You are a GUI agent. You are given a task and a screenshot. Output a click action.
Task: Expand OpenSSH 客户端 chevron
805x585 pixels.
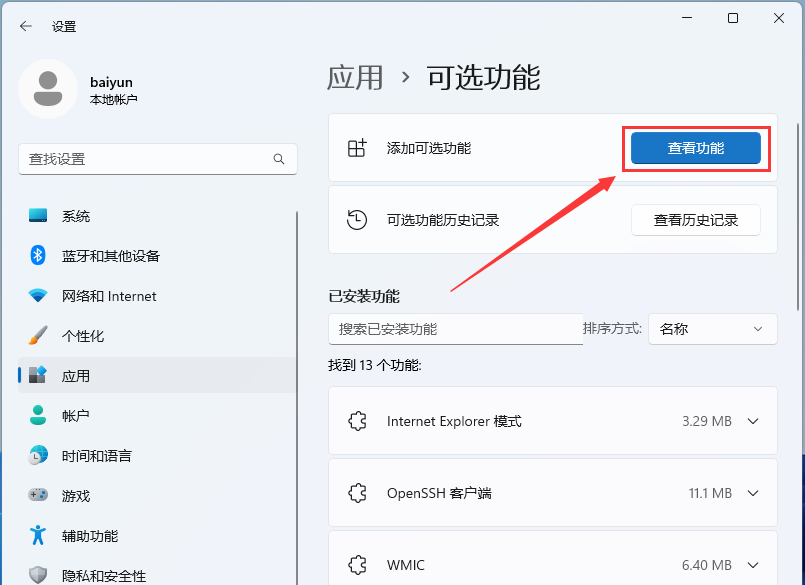[753, 493]
